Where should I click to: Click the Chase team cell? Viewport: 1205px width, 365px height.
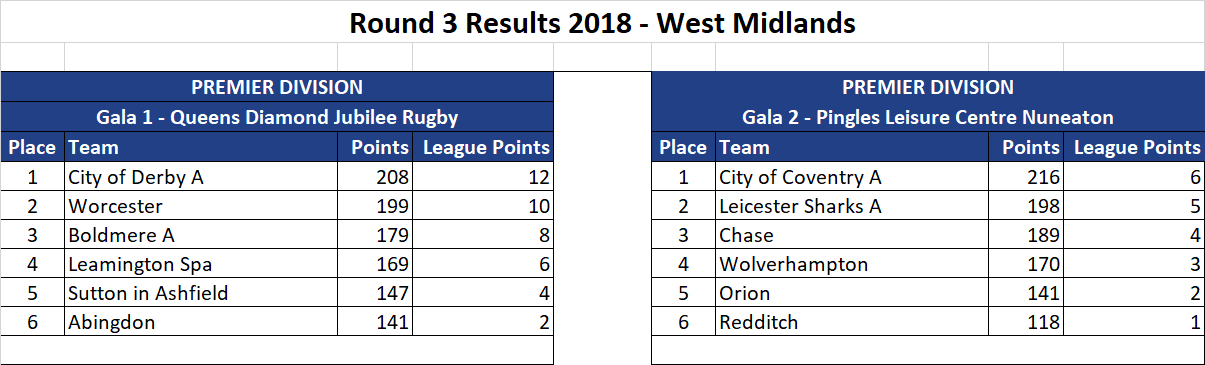coord(852,236)
